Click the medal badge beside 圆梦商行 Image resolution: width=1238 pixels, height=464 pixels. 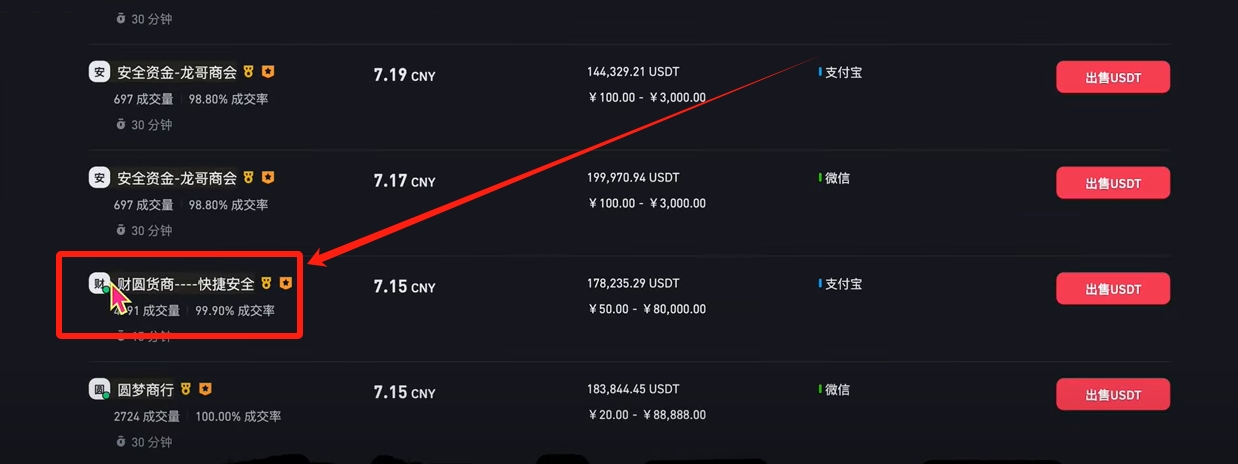click(x=186, y=388)
